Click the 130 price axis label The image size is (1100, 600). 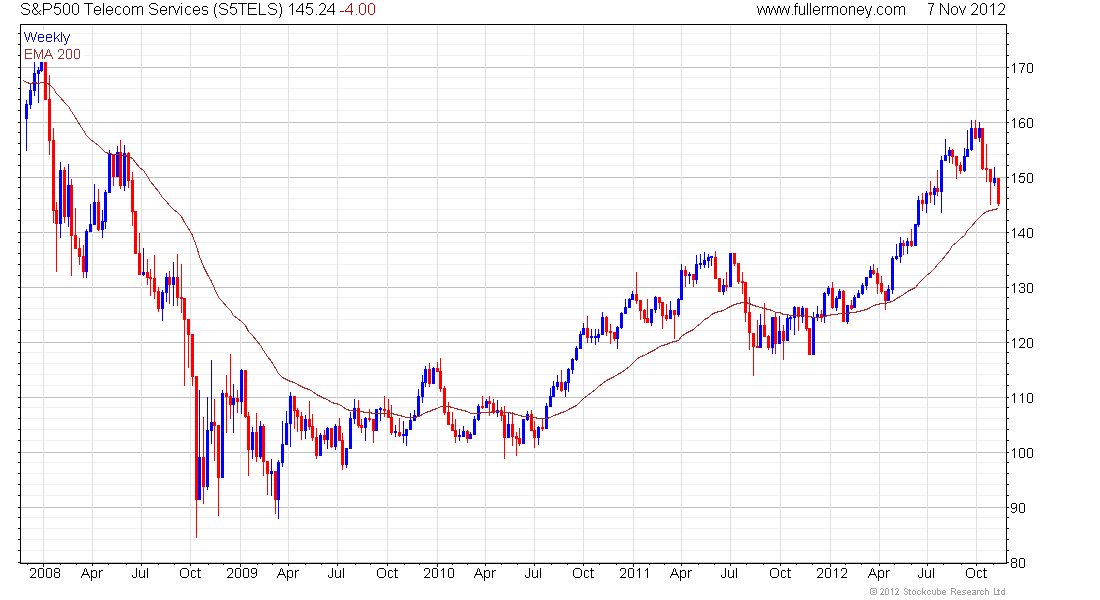[x=1021, y=288]
